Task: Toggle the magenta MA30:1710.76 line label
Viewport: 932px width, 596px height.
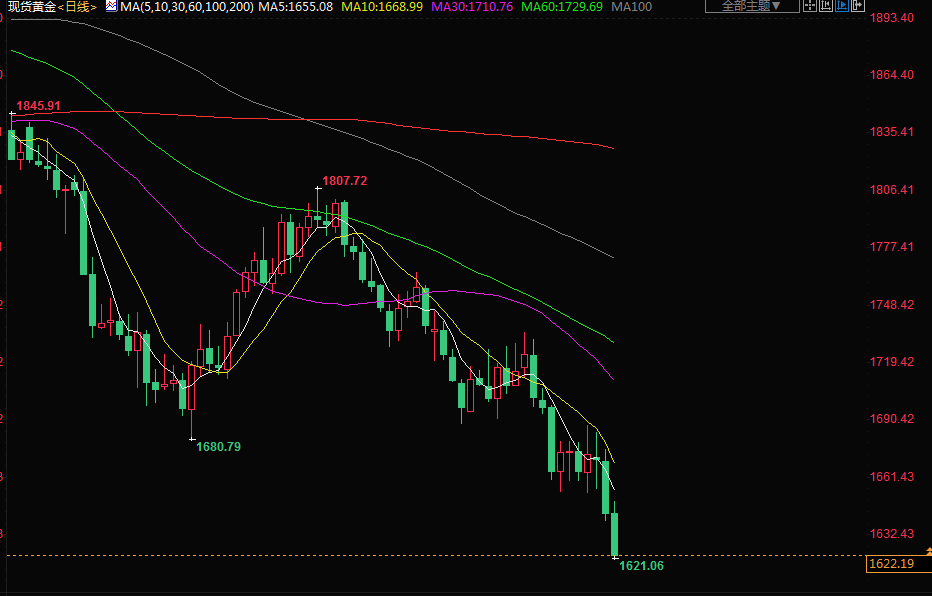Action: click(472, 6)
